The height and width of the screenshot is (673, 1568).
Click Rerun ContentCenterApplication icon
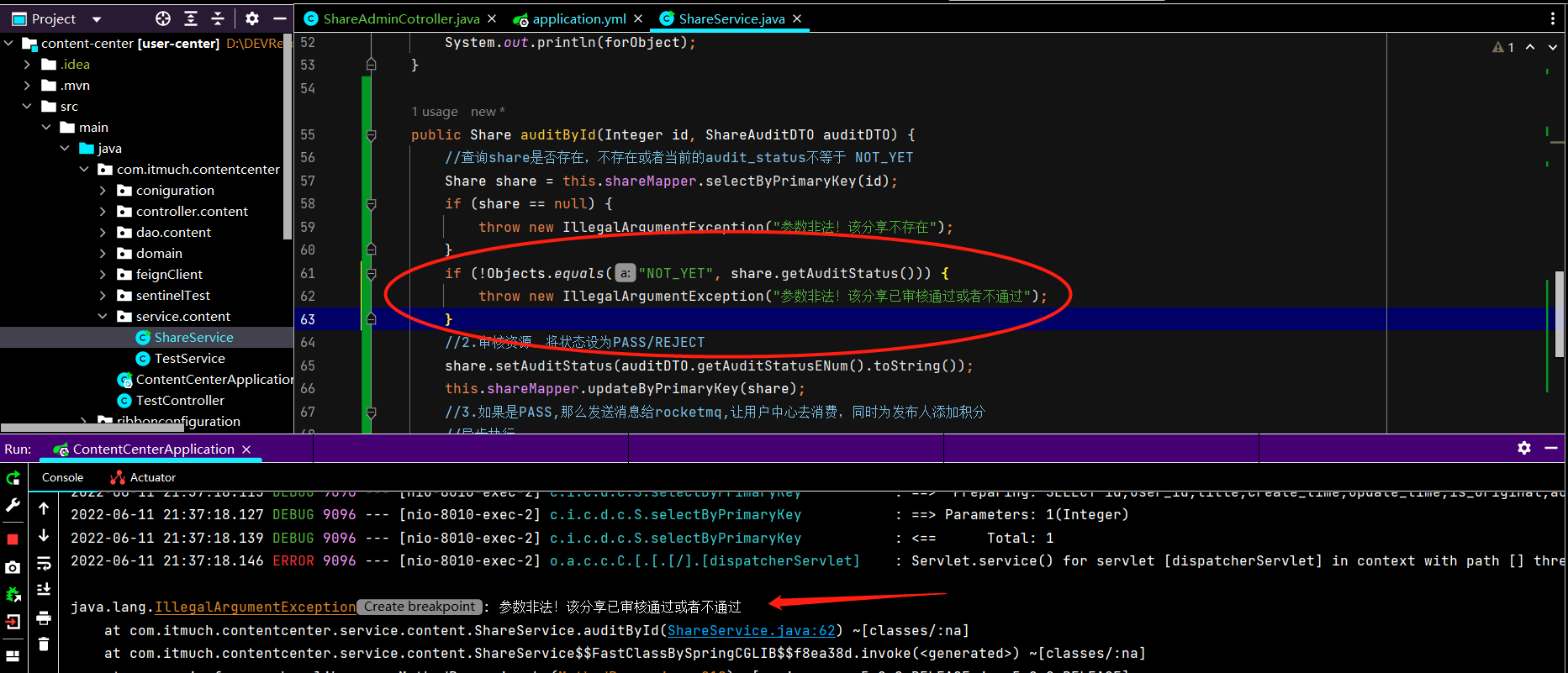pos(13,478)
